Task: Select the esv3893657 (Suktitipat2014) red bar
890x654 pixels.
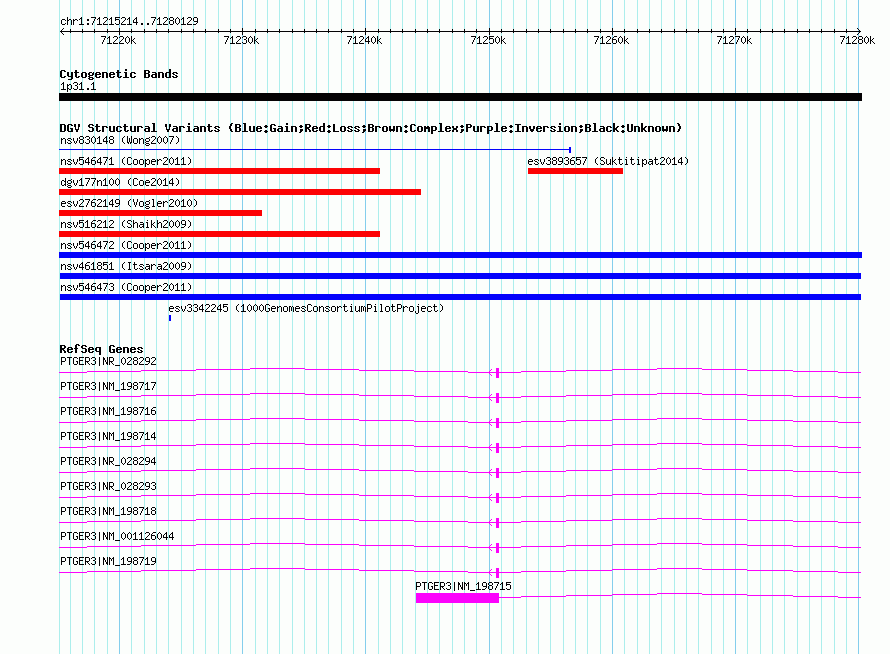Action: tap(575, 171)
